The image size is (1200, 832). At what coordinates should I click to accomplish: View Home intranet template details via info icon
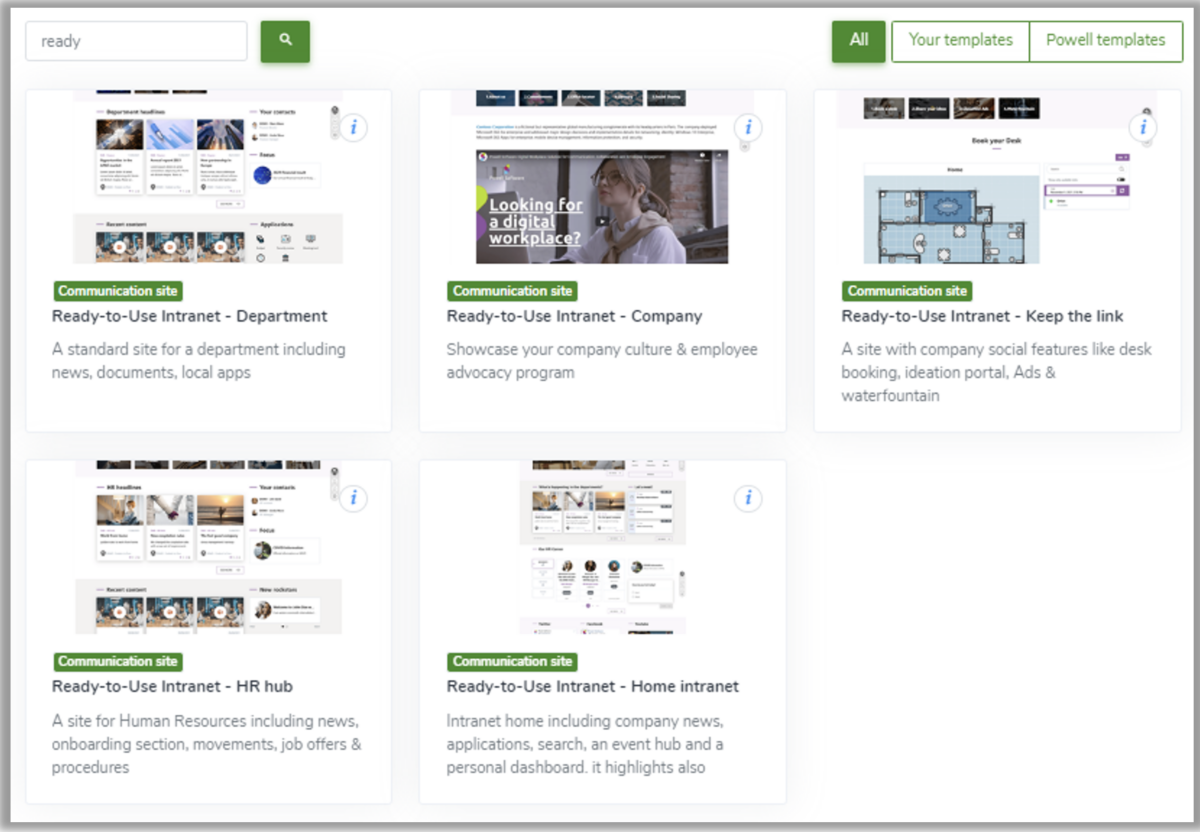tap(748, 498)
